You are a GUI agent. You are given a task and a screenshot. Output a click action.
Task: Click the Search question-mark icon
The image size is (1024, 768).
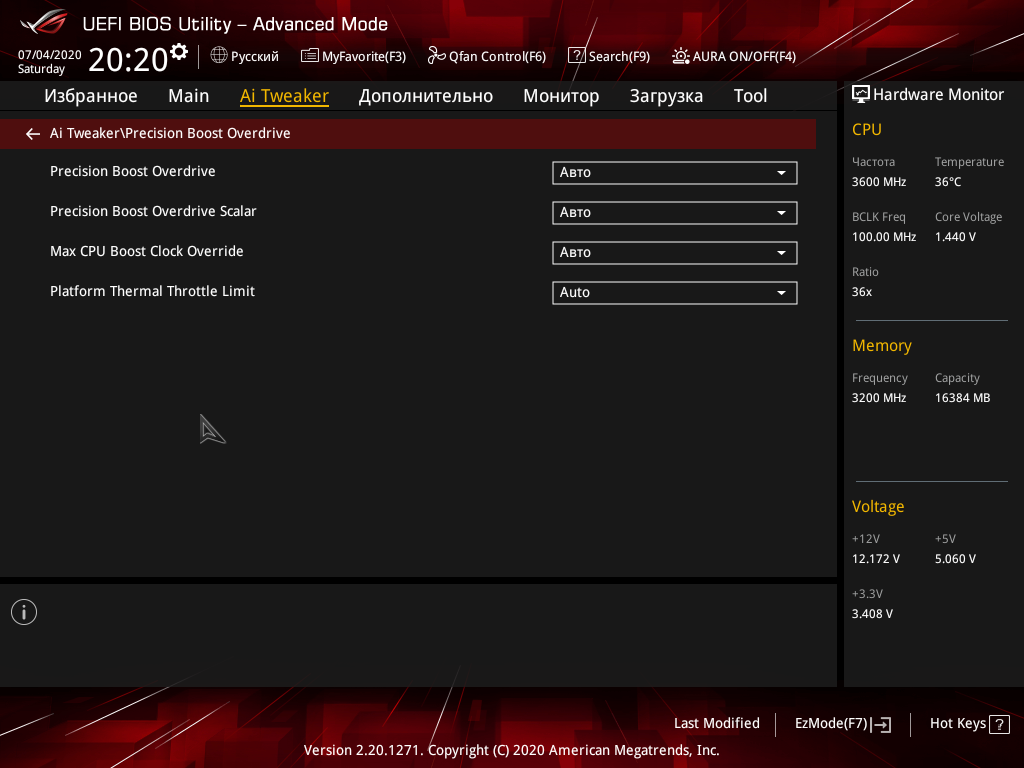point(577,56)
